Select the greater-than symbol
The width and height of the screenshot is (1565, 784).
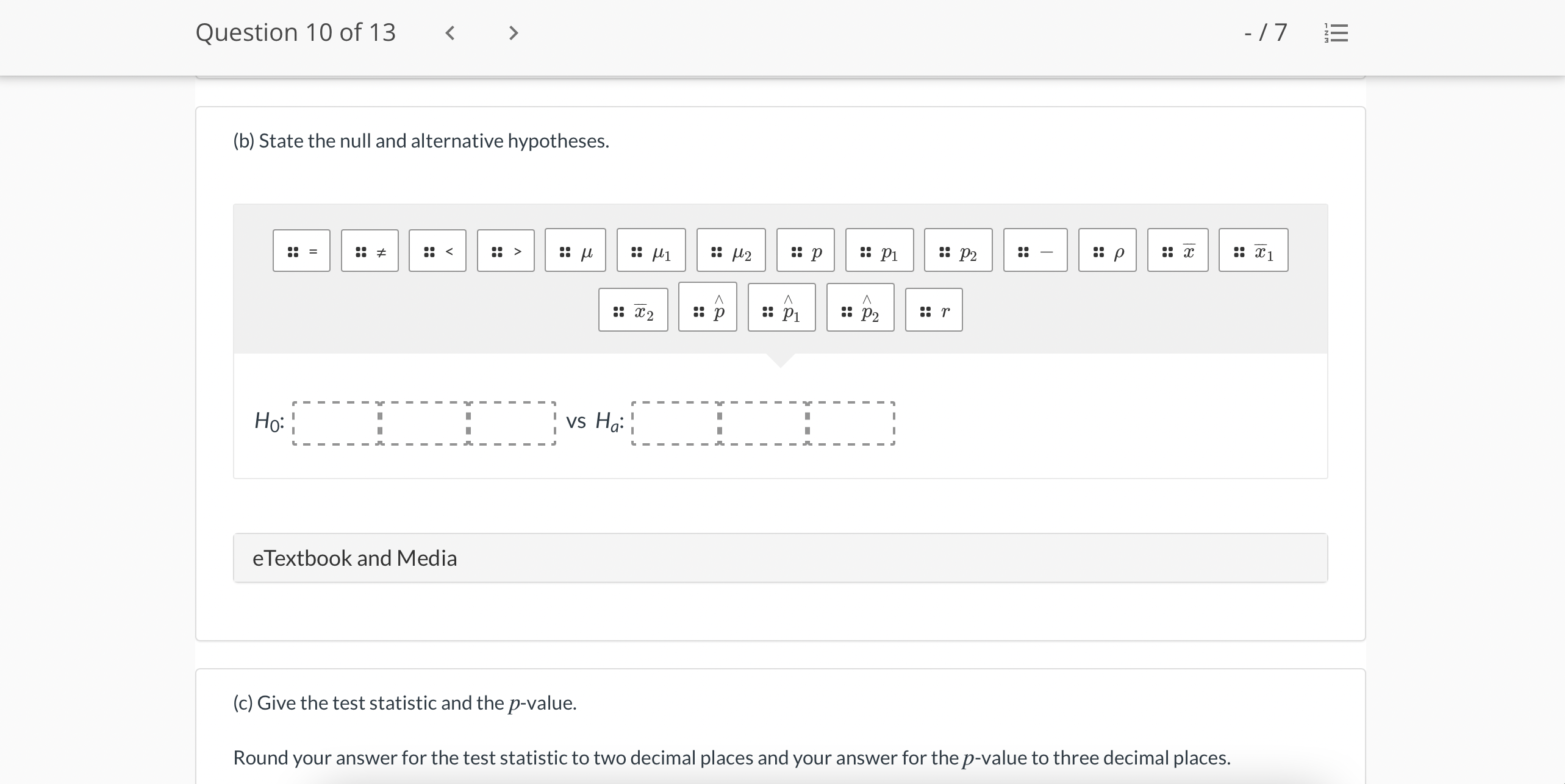tap(506, 250)
